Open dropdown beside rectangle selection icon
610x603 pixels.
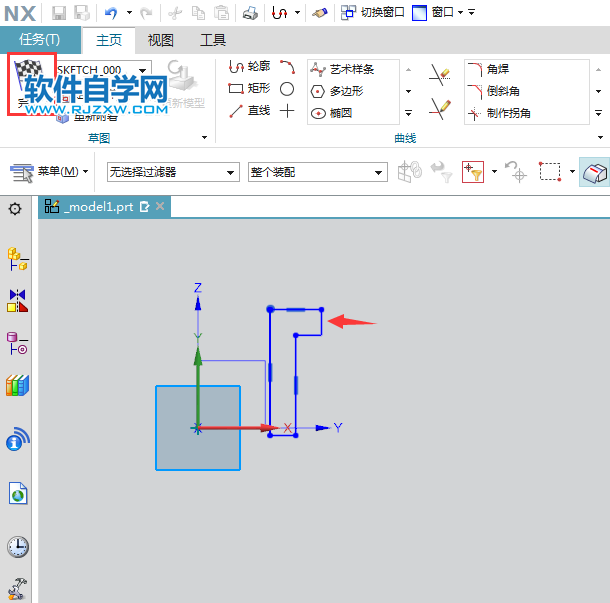(572, 172)
